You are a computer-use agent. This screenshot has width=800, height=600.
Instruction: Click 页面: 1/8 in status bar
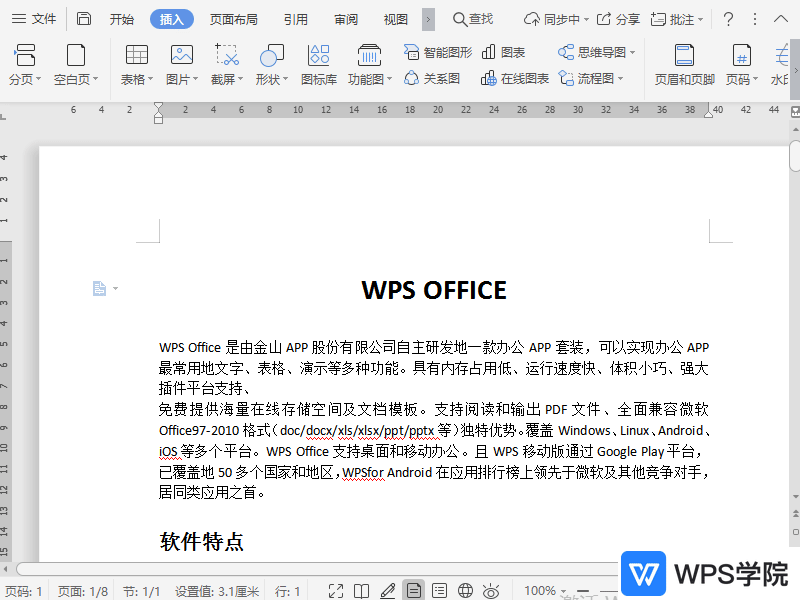(83, 591)
